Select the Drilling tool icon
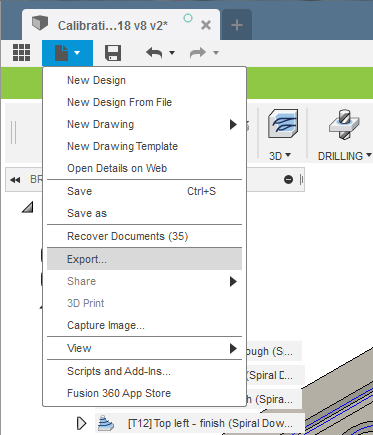 click(344, 124)
